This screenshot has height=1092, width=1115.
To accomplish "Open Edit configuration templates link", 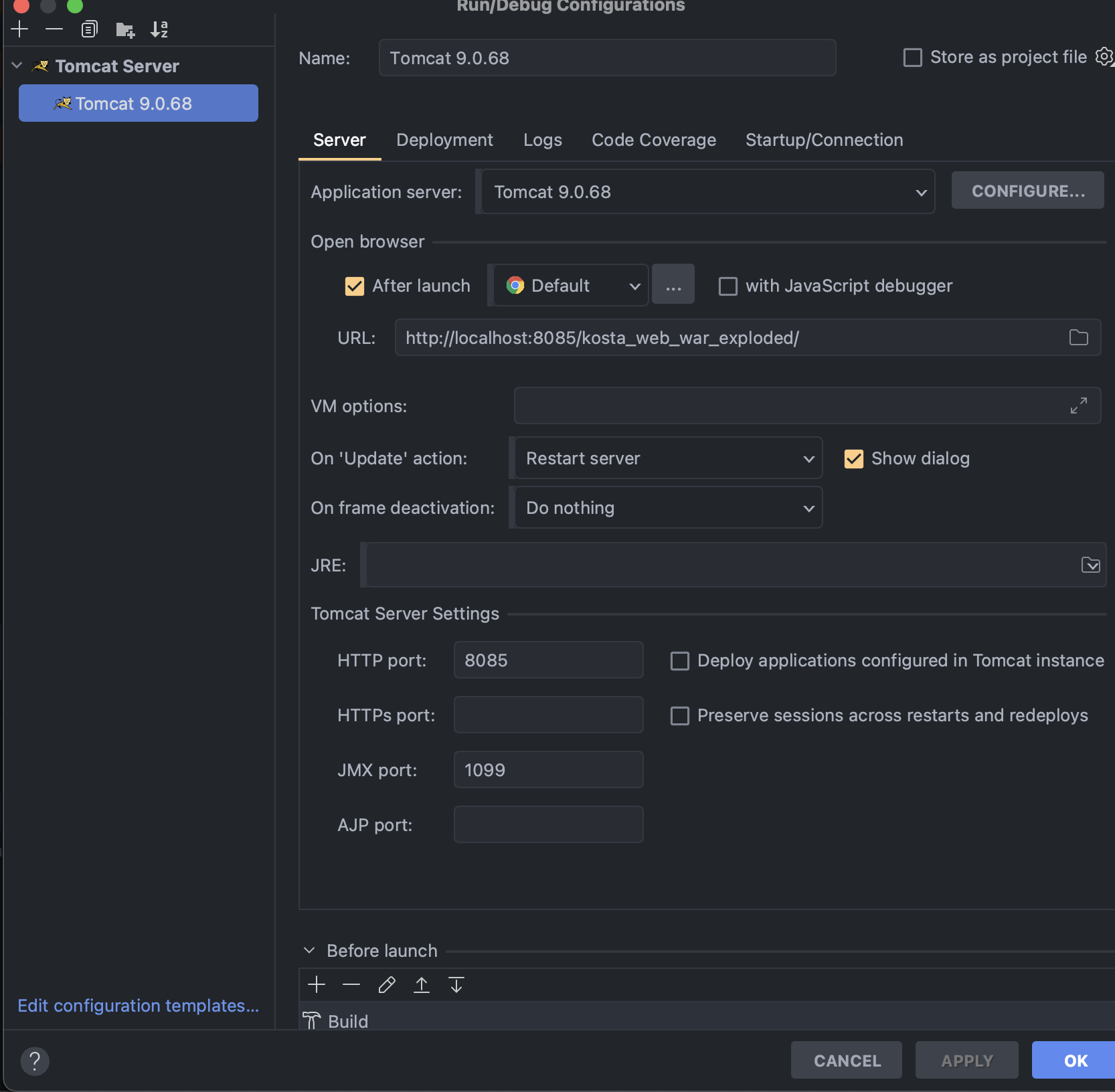I will tap(139, 1006).
